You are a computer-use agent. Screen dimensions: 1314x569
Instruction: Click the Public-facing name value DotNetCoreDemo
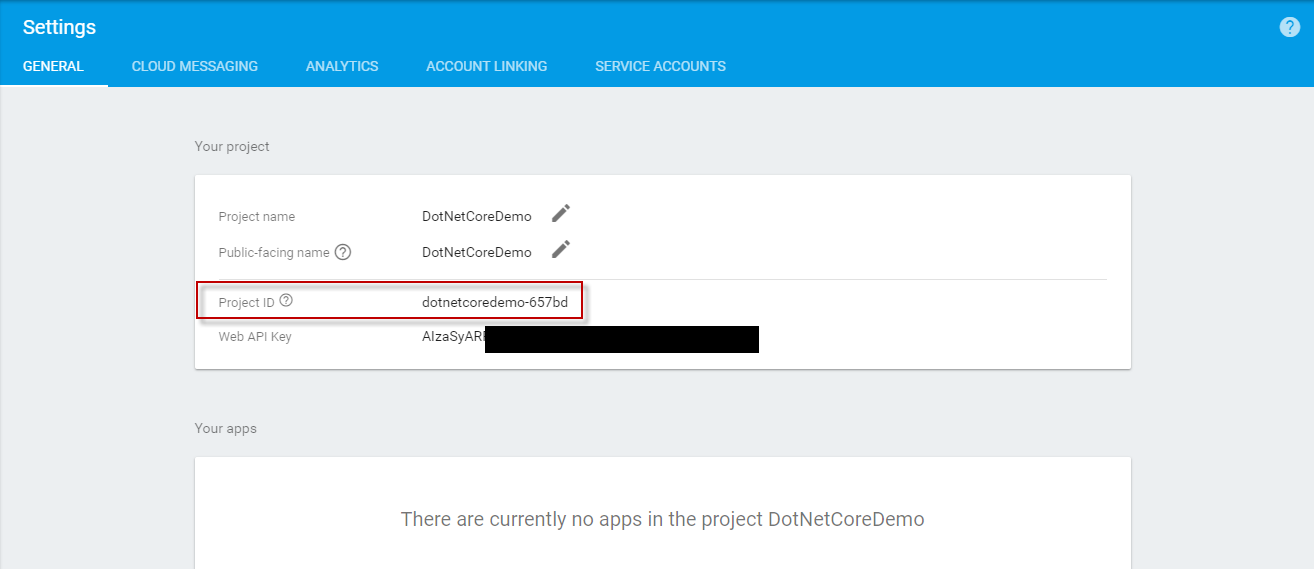pyautogui.click(x=477, y=252)
